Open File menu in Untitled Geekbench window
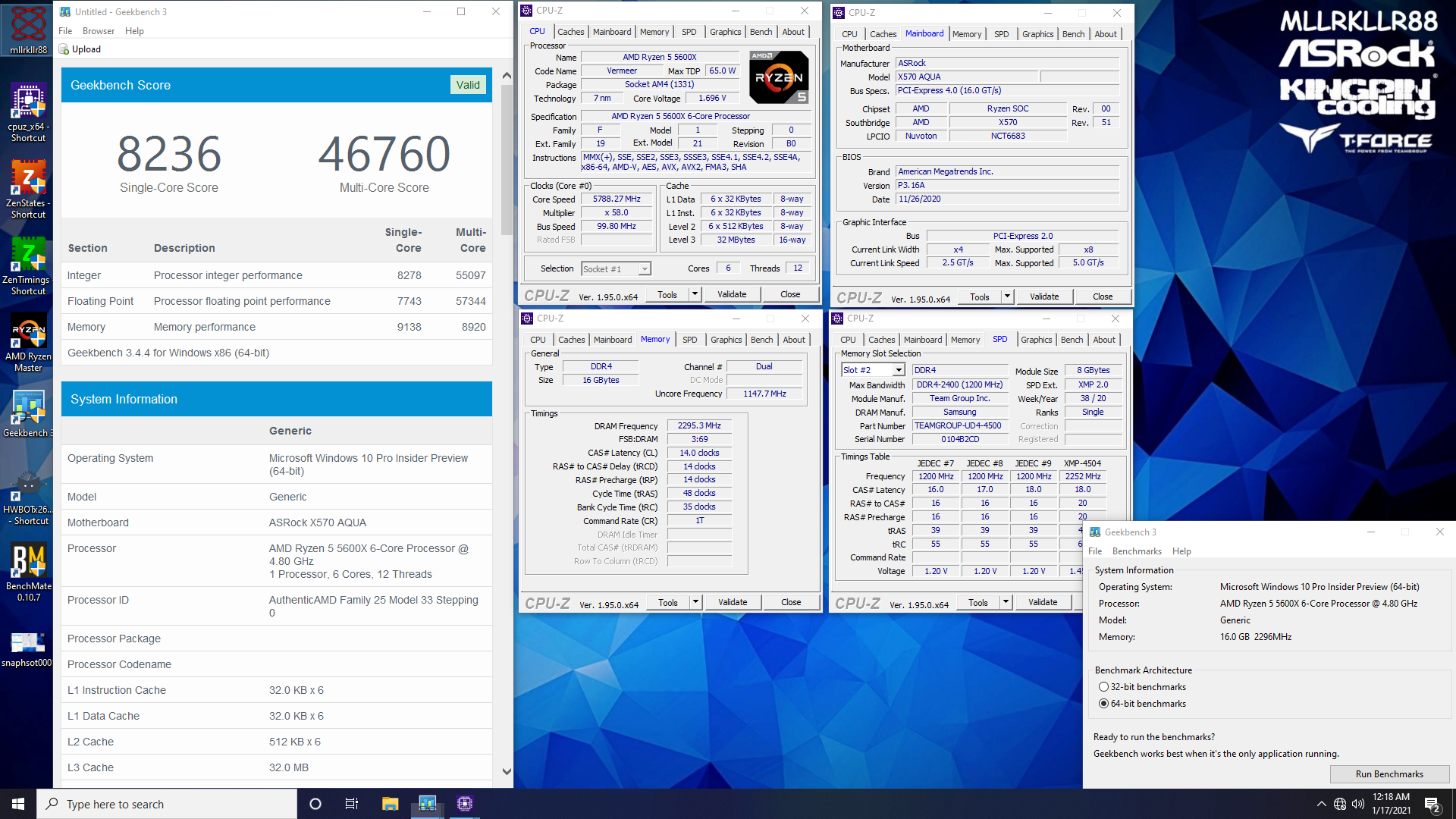1456x819 pixels. click(x=65, y=31)
